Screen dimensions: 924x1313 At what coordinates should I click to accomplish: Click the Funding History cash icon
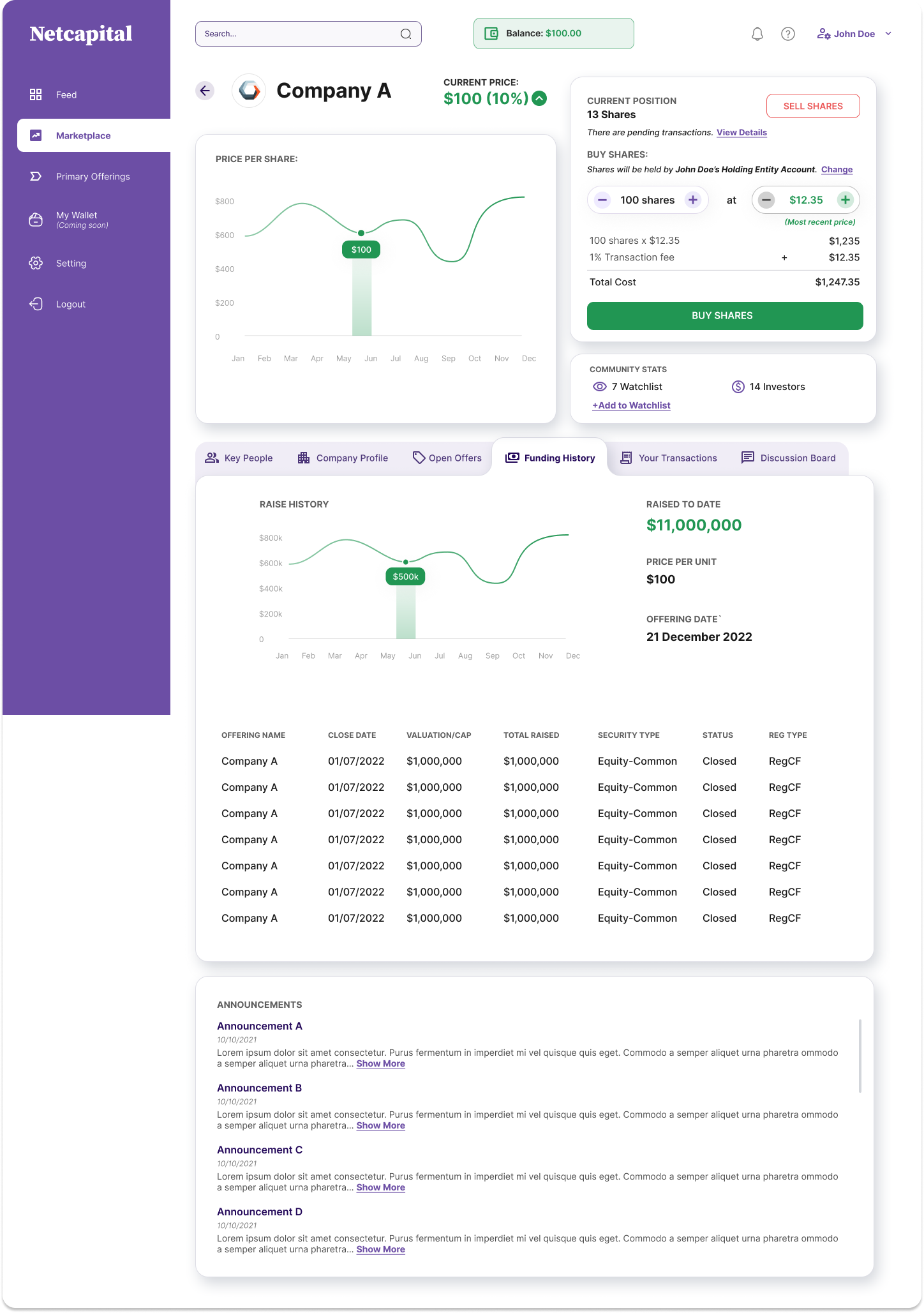point(512,458)
